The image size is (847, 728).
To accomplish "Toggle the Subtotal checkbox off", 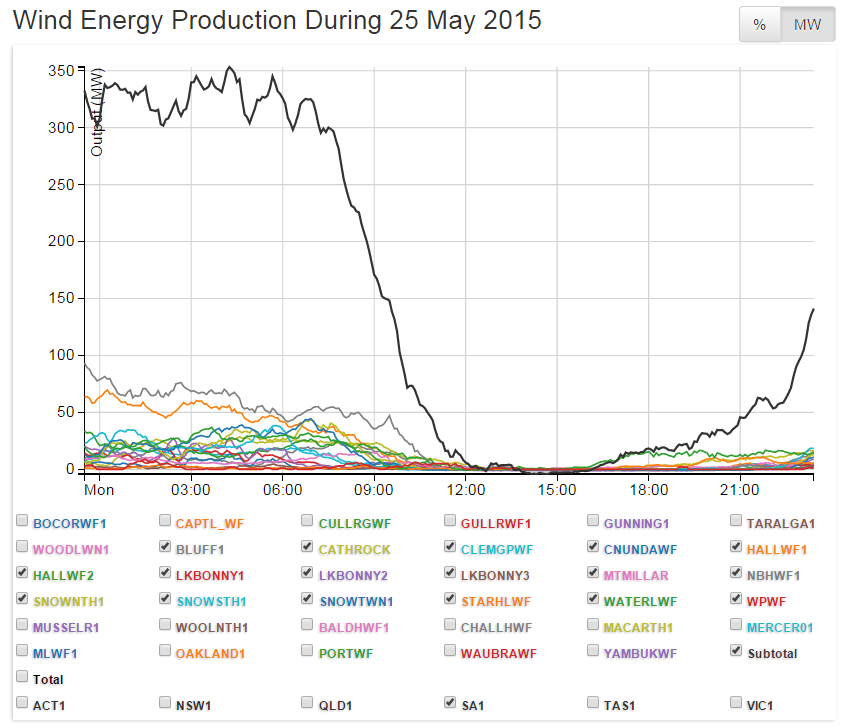I will pos(737,652).
